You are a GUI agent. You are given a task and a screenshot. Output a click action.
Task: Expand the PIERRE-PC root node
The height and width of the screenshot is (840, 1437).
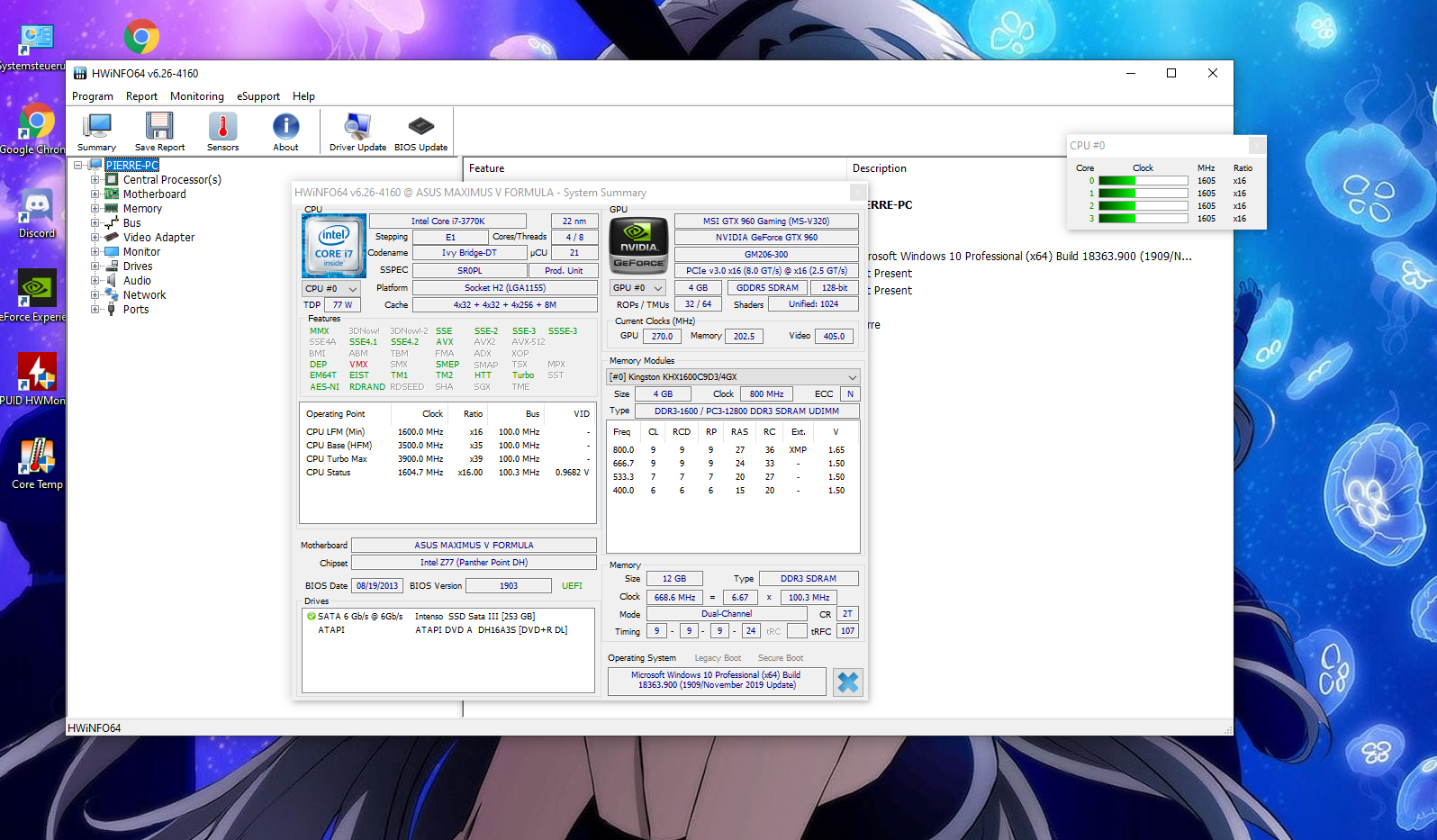pyautogui.click(x=78, y=165)
